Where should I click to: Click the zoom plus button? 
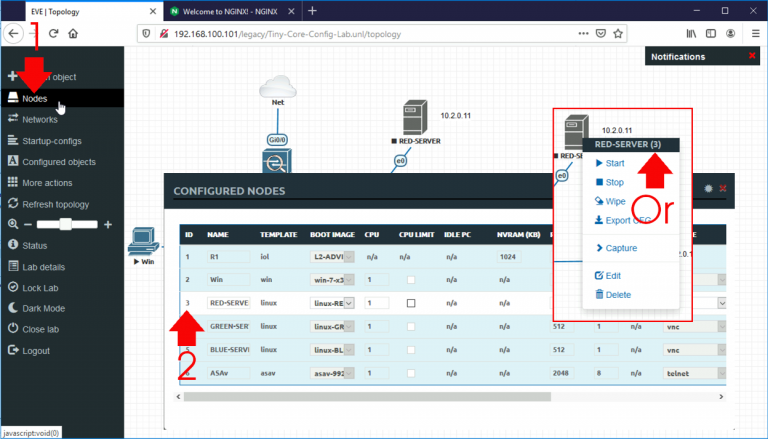(x=108, y=225)
